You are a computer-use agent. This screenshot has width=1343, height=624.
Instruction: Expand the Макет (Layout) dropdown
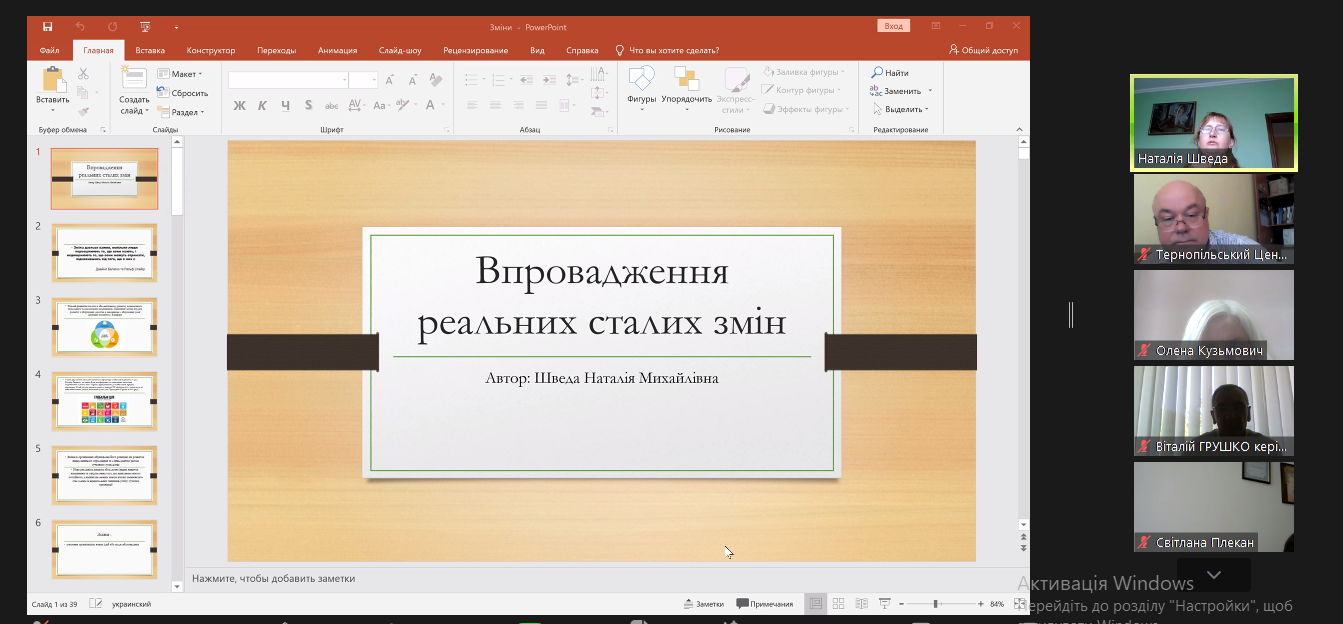(185, 74)
